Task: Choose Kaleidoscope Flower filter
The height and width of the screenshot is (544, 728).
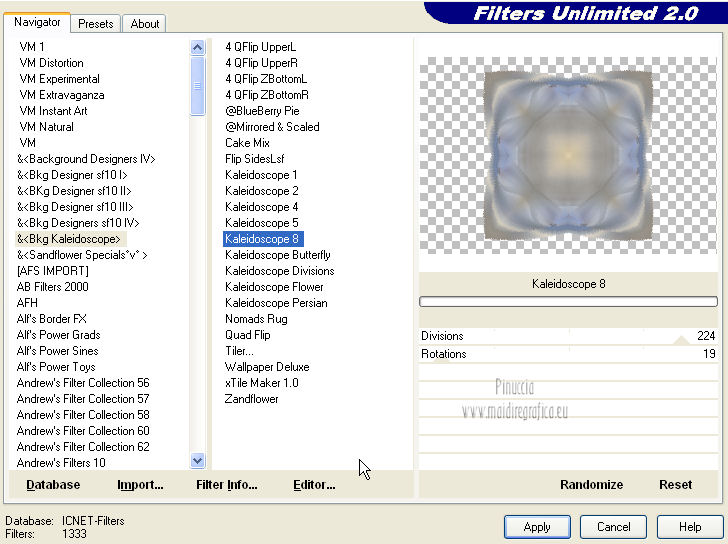Action: click(x=274, y=287)
